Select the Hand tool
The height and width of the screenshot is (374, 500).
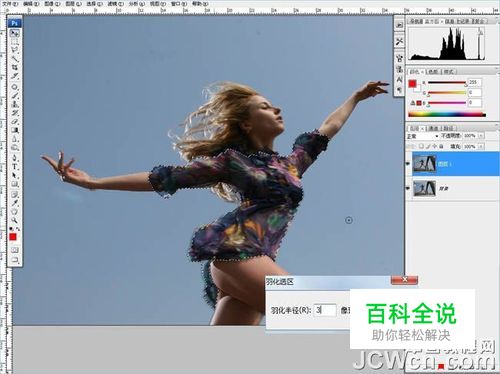(x=14, y=212)
